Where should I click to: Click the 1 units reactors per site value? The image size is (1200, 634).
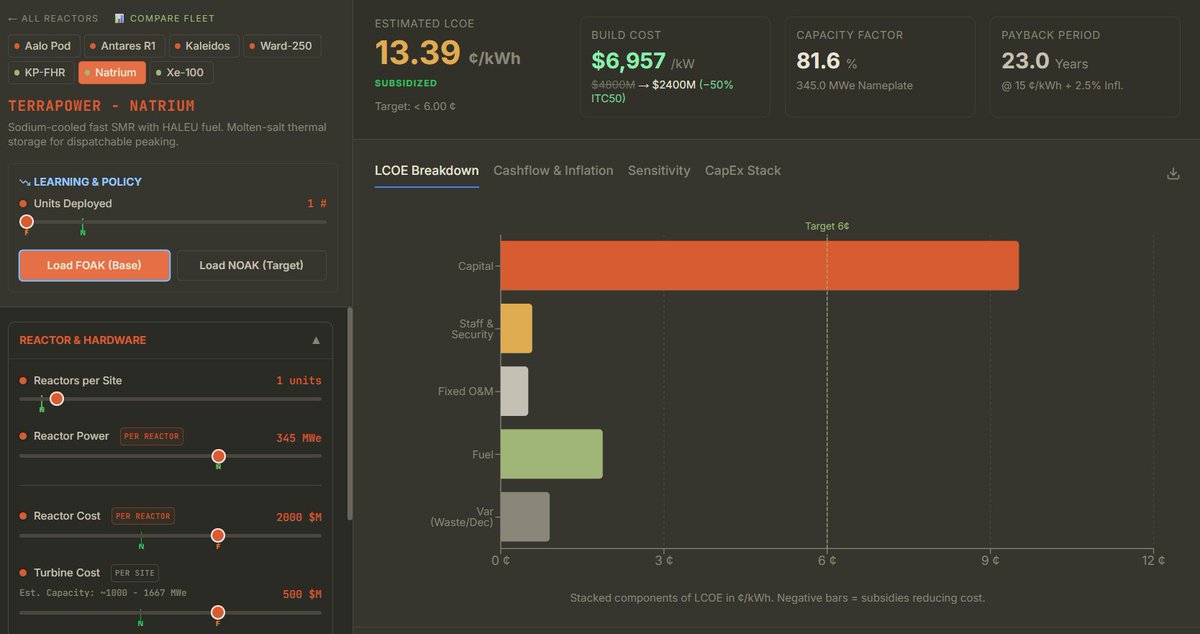(299, 381)
